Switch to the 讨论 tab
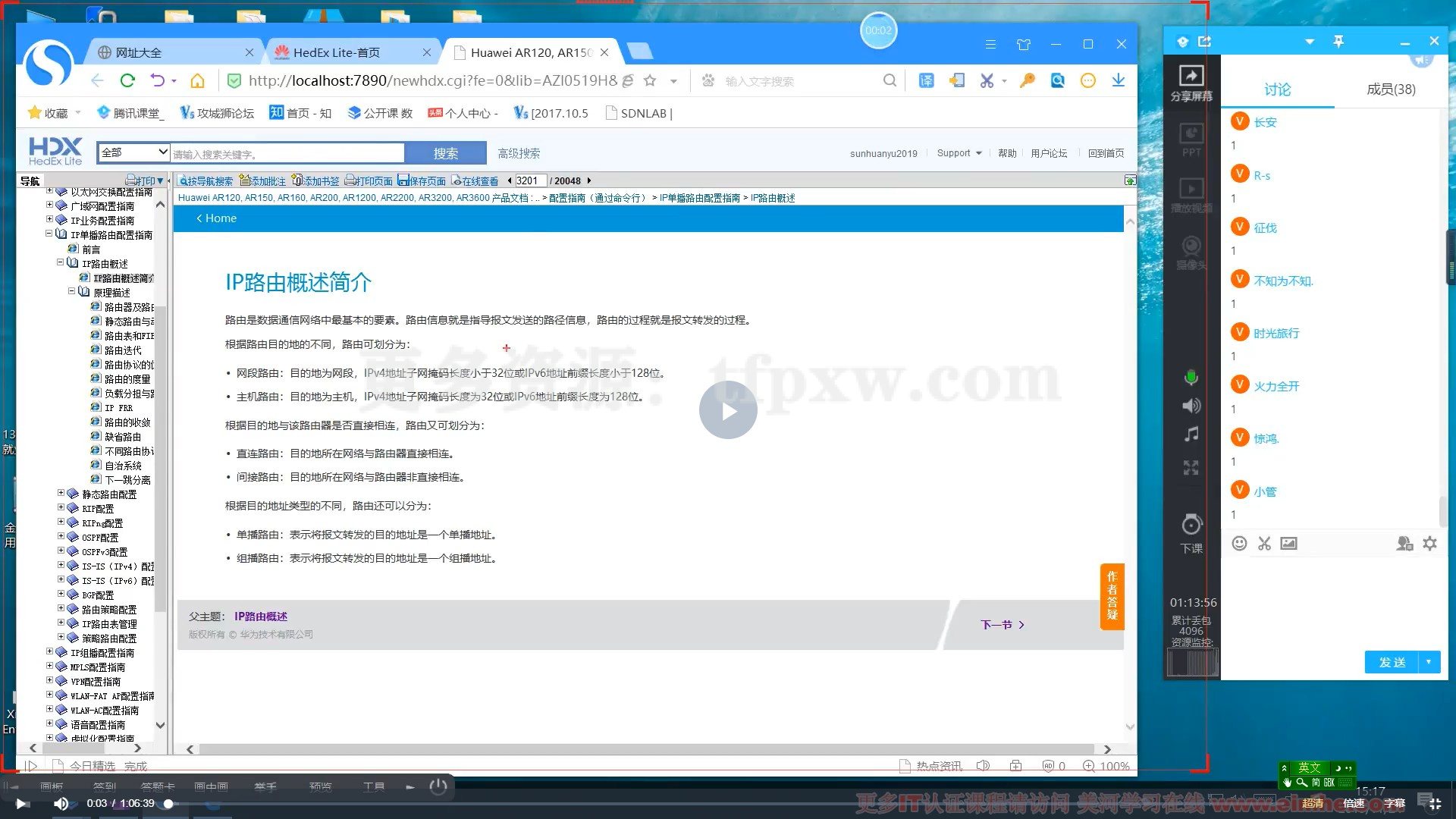This screenshot has height=819, width=1456. [x=1278, y=89]
